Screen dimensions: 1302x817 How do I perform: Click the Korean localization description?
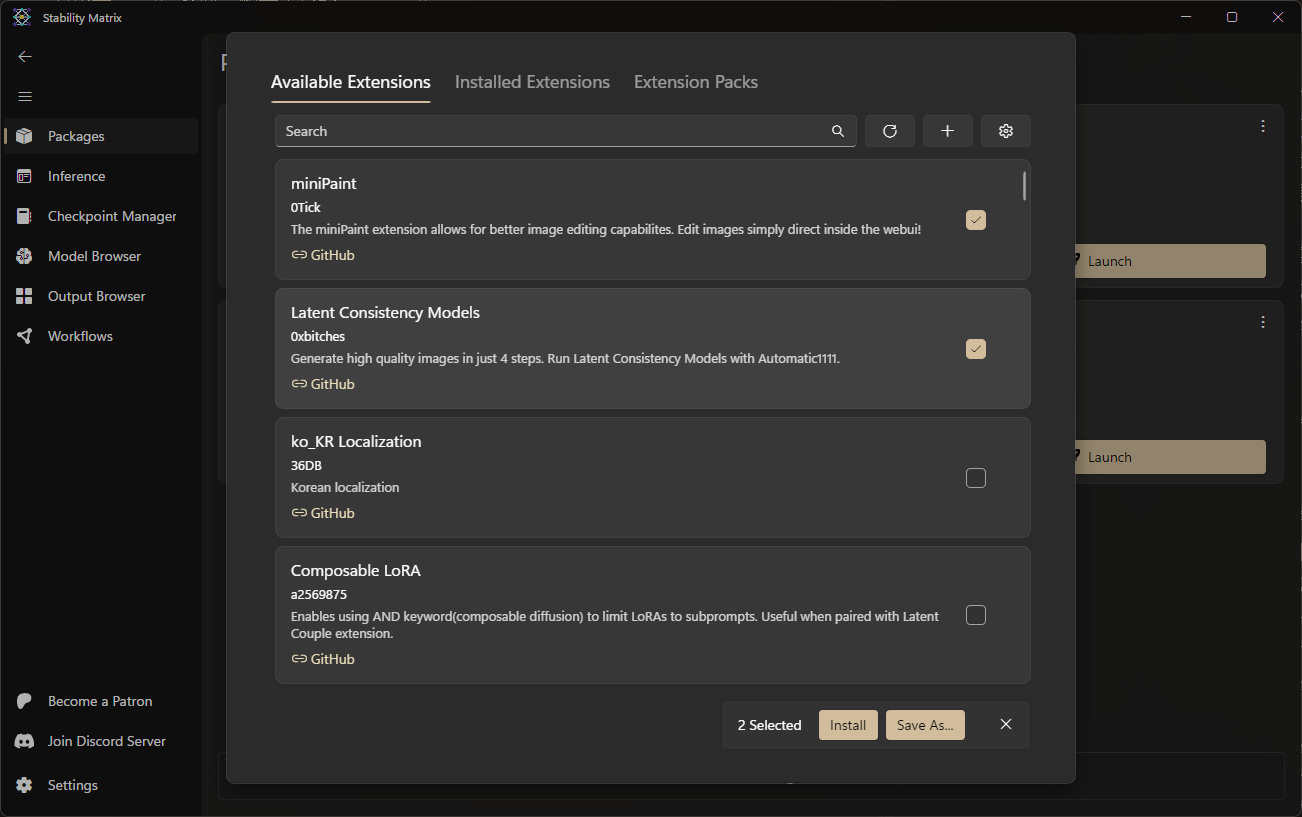tap(345, 488)
